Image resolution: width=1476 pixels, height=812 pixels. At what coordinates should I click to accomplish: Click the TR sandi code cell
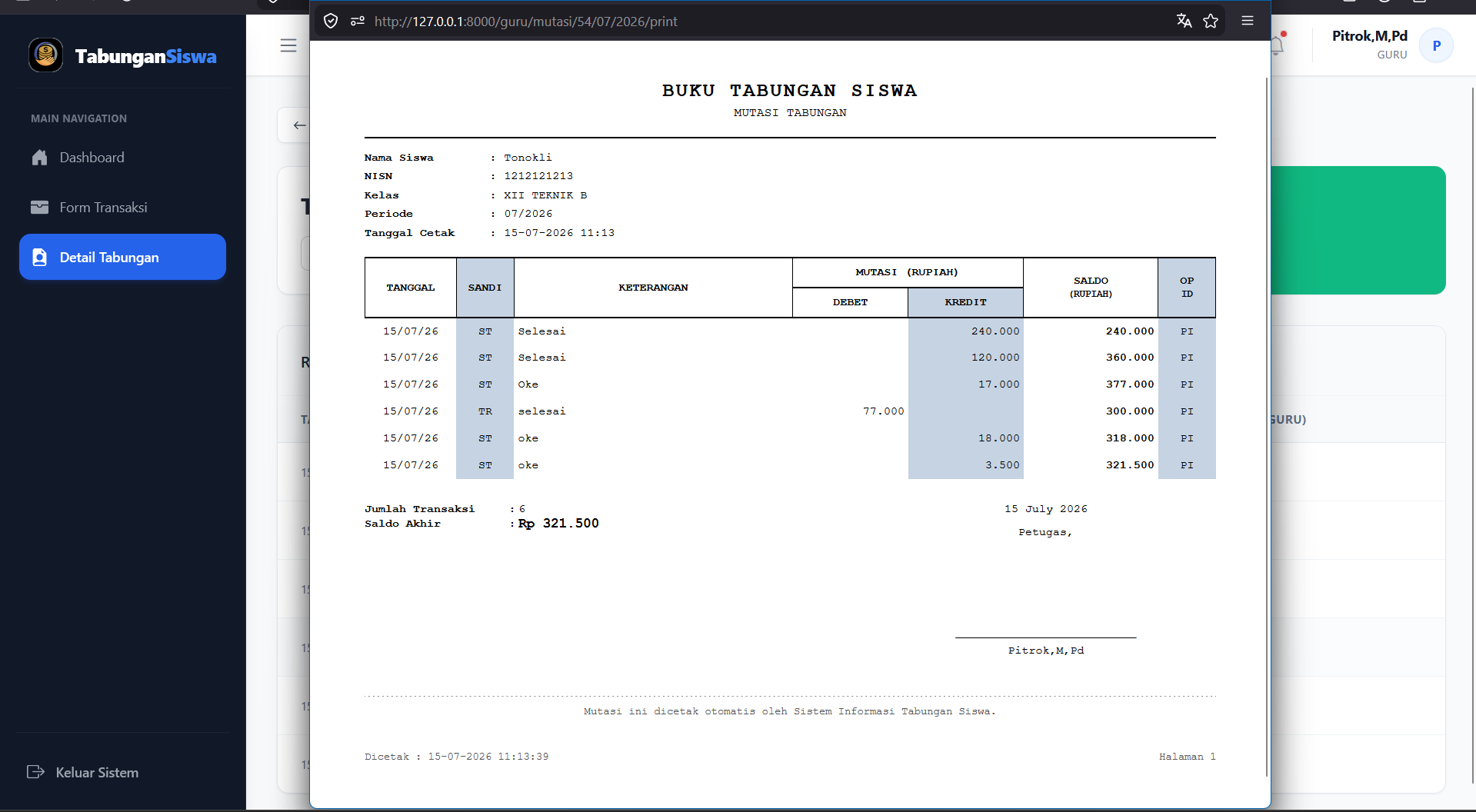[x=485, y=411]
